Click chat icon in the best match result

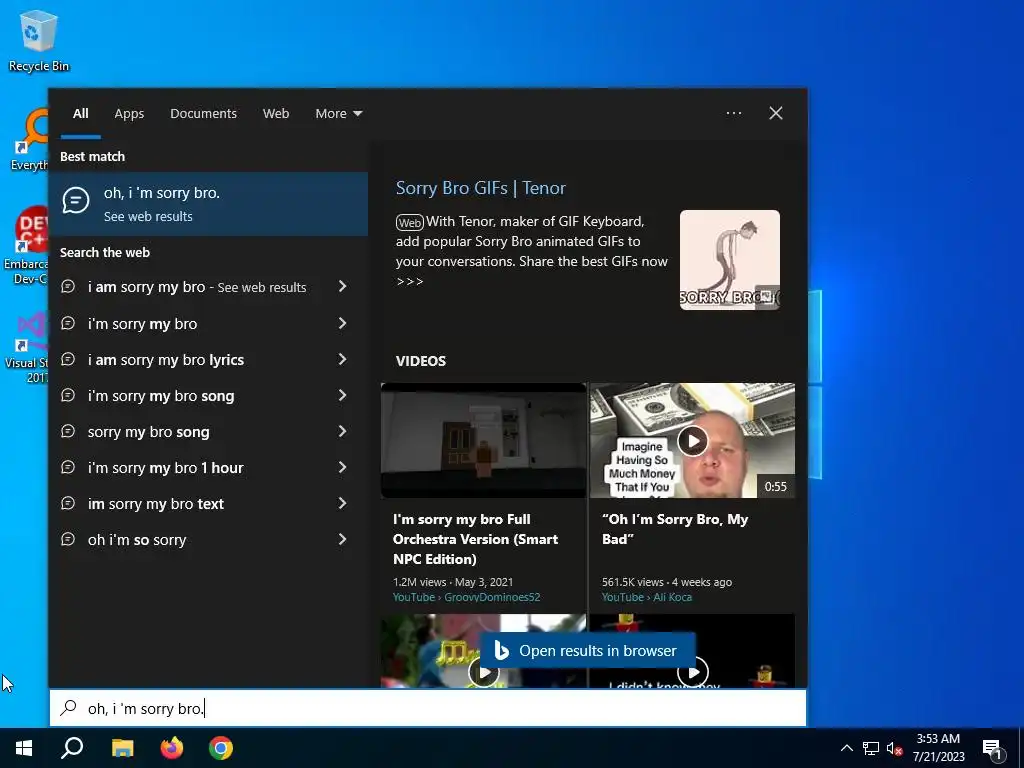pos(76,200)
